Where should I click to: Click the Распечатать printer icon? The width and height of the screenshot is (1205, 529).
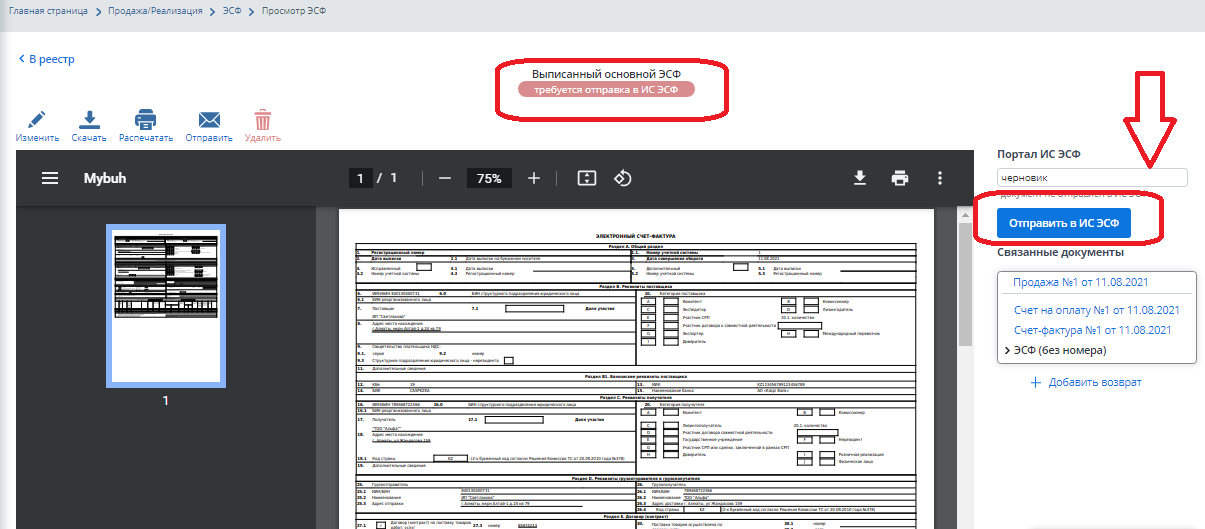[146, 121]
